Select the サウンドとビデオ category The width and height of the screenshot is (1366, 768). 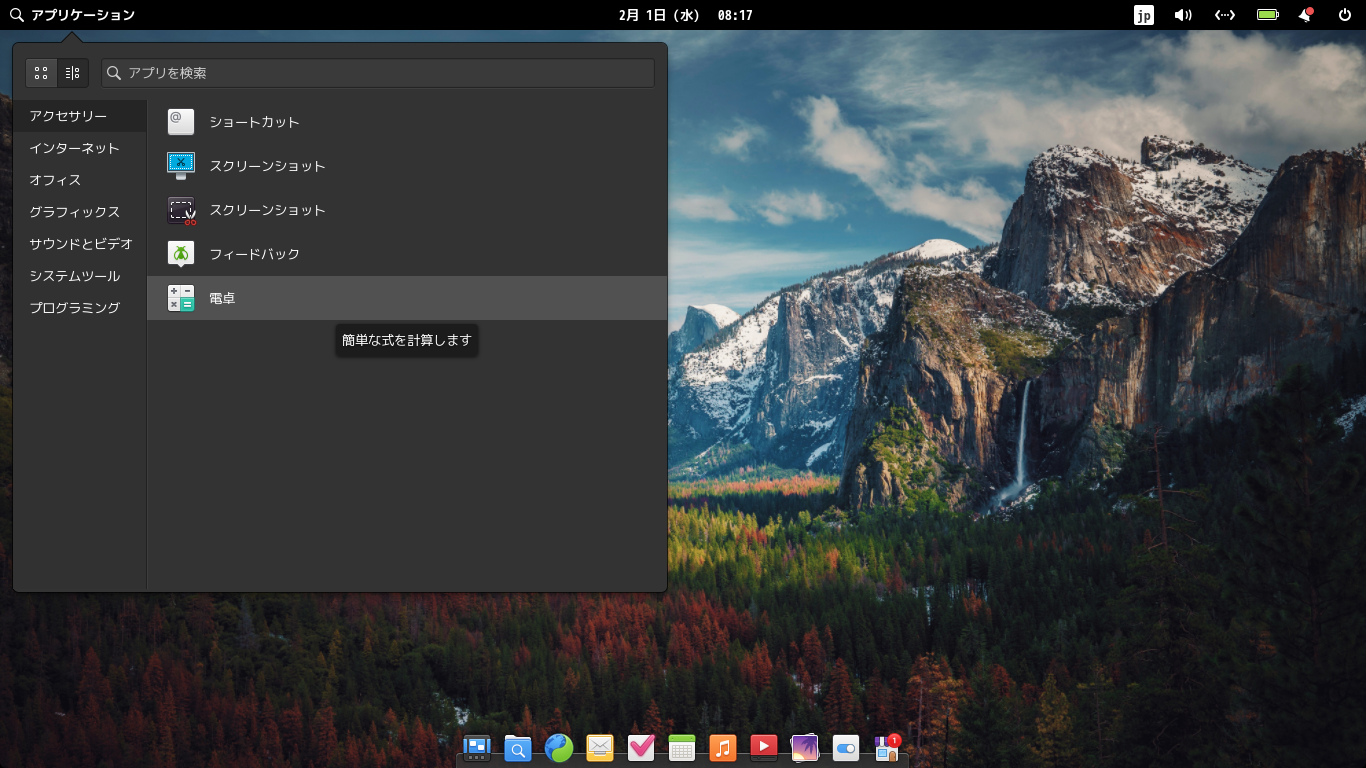80,244
